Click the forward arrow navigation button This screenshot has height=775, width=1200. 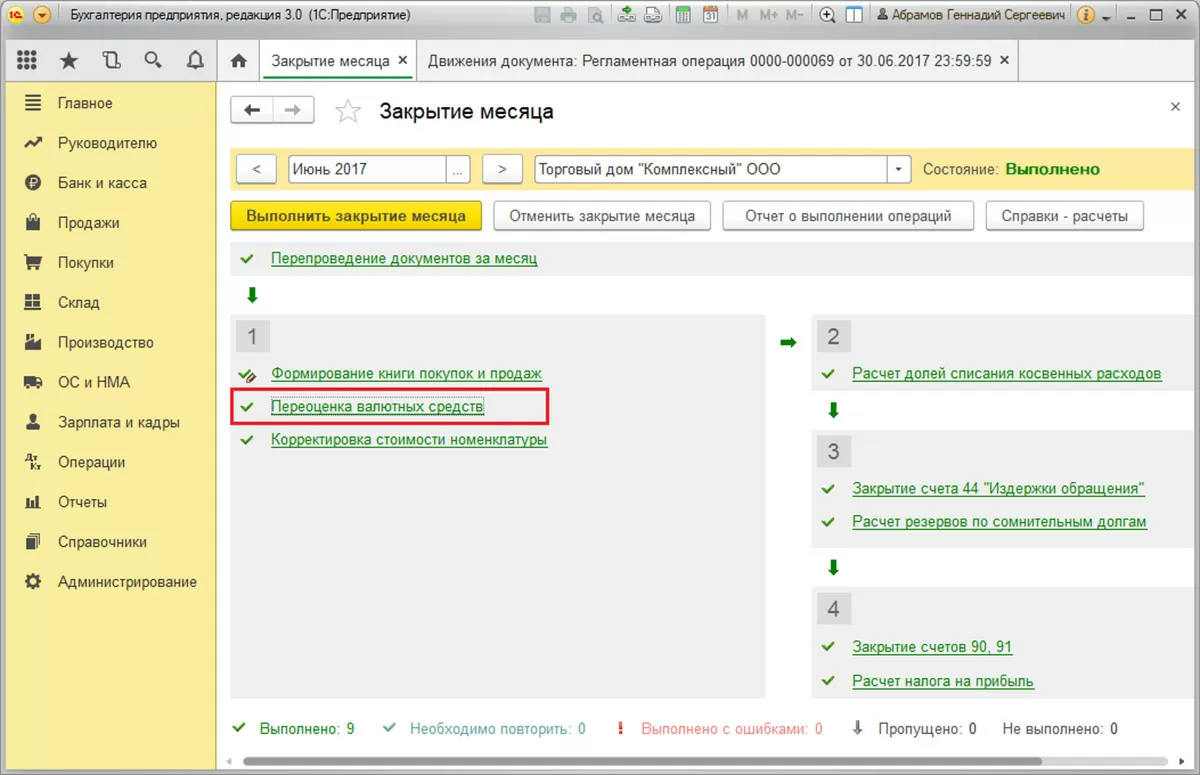coord(293,110)
